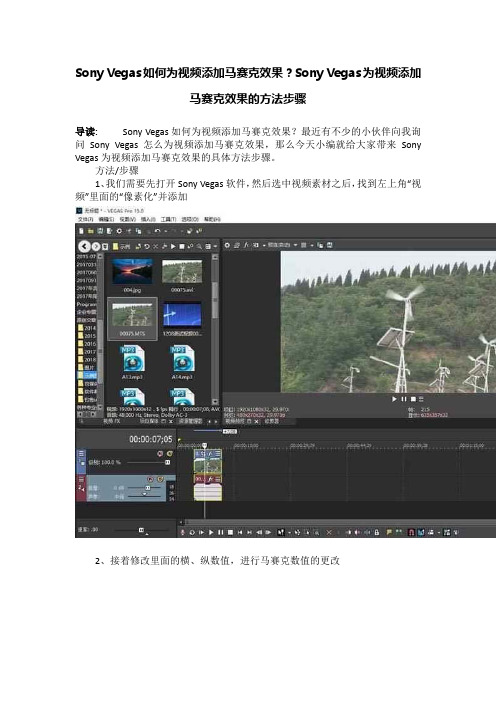Click the video output FX icon in preview
This screenshot has width=496, height=702.
click(x=246, y=245)
